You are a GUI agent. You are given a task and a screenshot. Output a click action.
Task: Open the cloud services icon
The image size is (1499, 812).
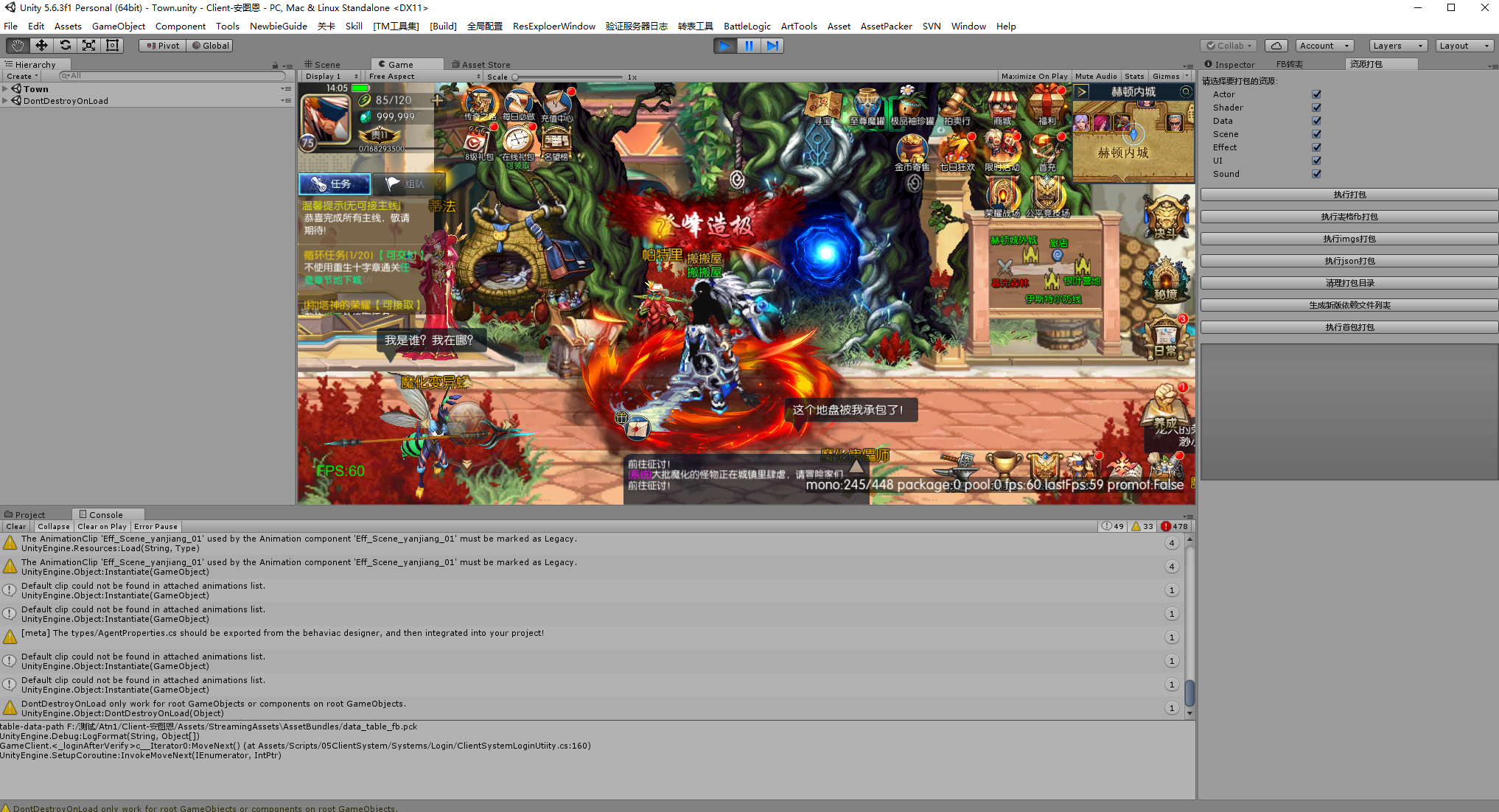1276,46
